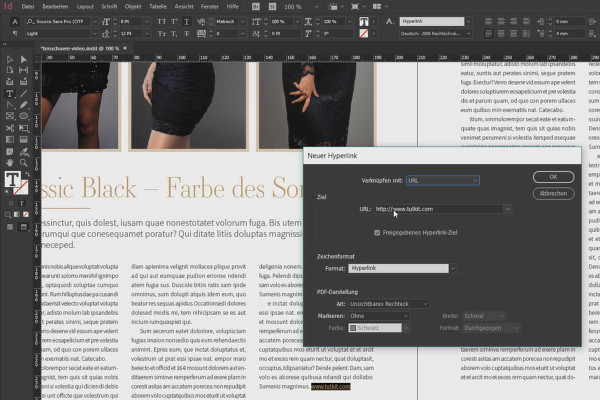Toggle All Caps (TT) button
Image resolution: width=600 pixels, height=400 pixels.
click(x=162, y=21)
